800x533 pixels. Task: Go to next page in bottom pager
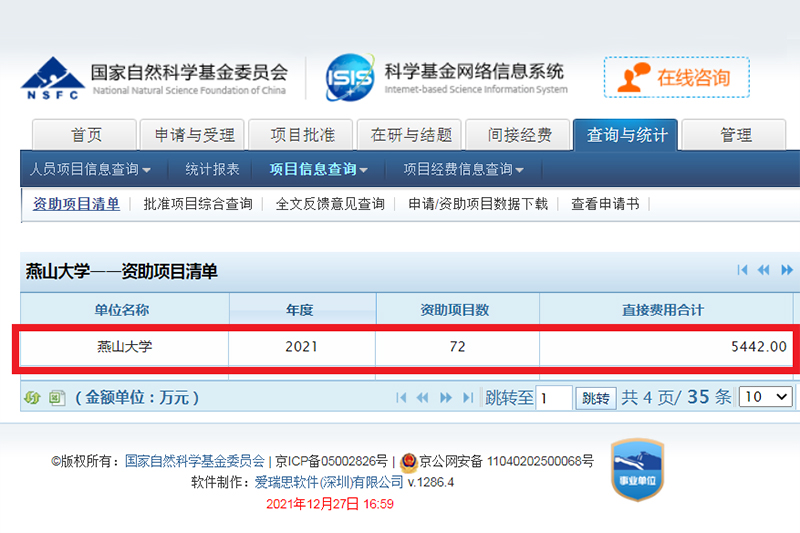(x=447, y=398)
